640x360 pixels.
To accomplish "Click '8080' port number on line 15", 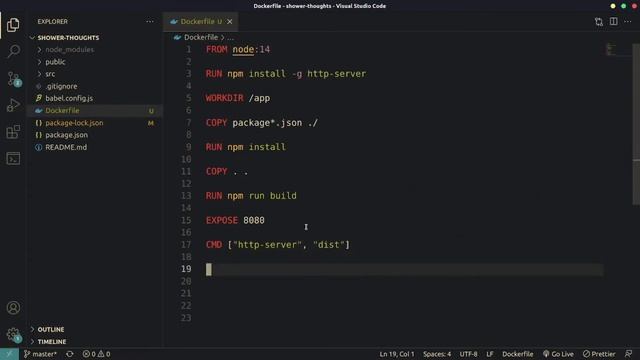I will (254, 220).
